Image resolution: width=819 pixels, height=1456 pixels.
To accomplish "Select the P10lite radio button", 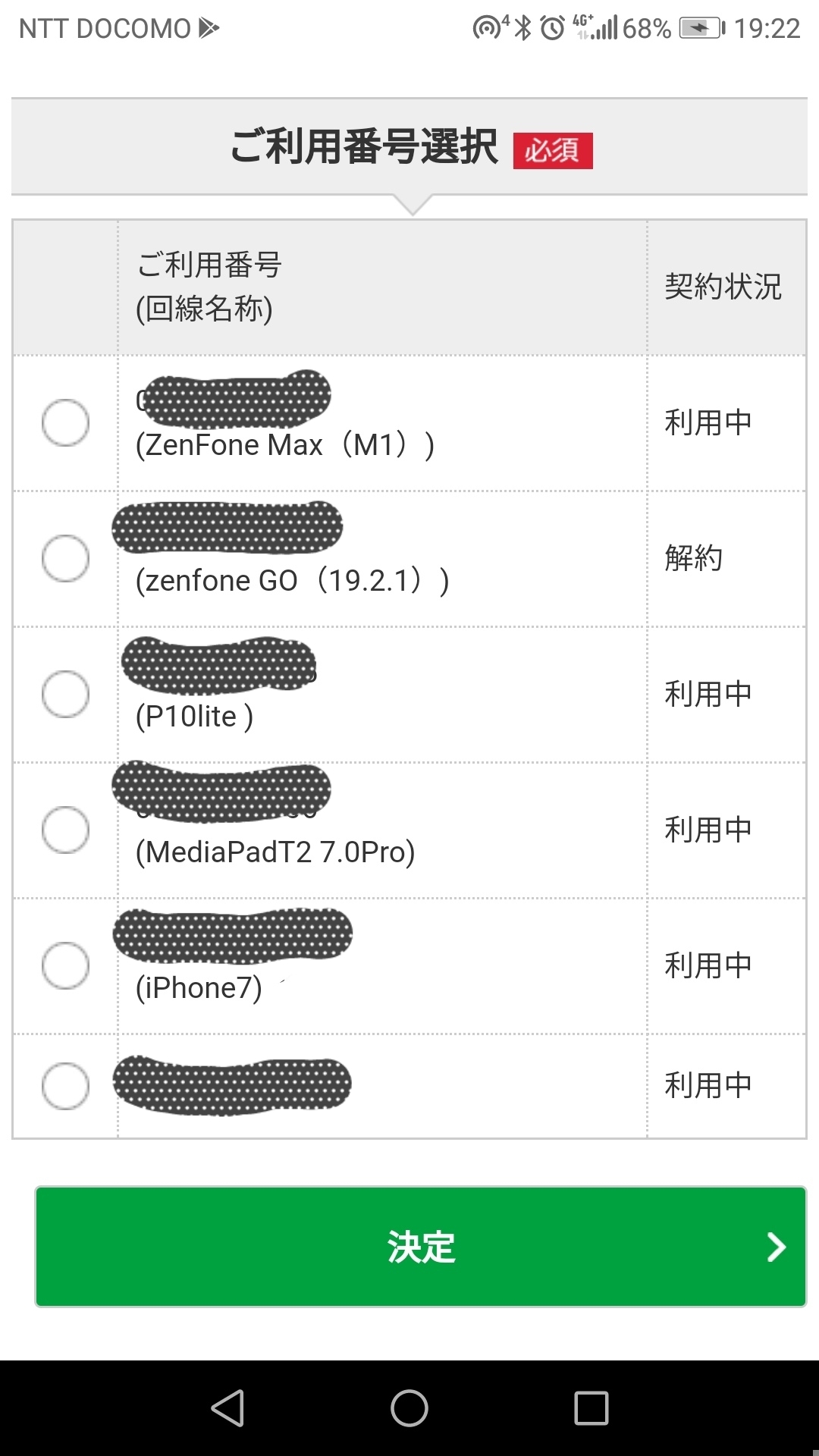I will (65, 694).
